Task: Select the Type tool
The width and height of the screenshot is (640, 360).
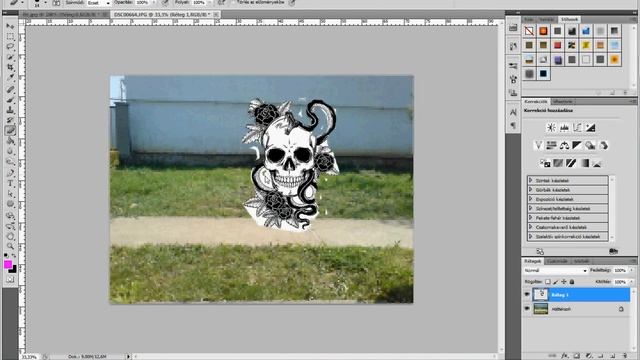Action: [x=10, y=183]
